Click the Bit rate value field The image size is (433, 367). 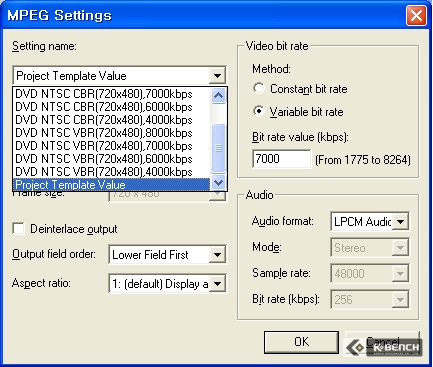pos(282,159)
